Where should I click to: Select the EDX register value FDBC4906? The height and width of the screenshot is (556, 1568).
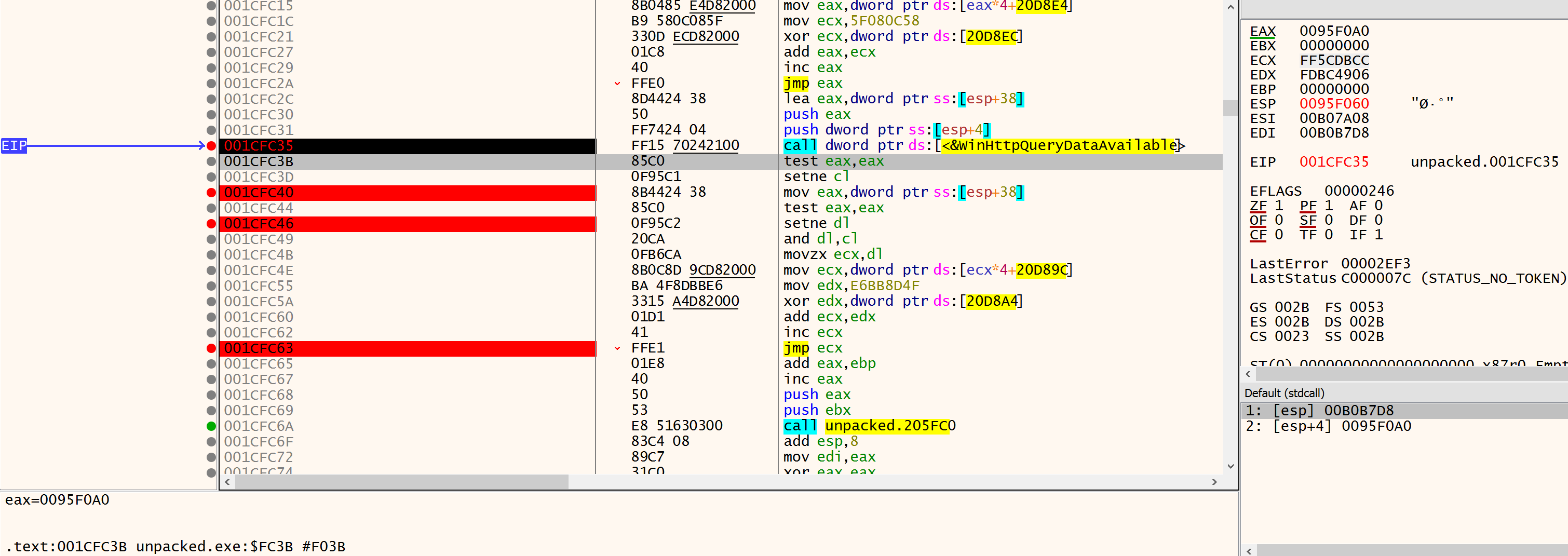[x=1334, y=75]
